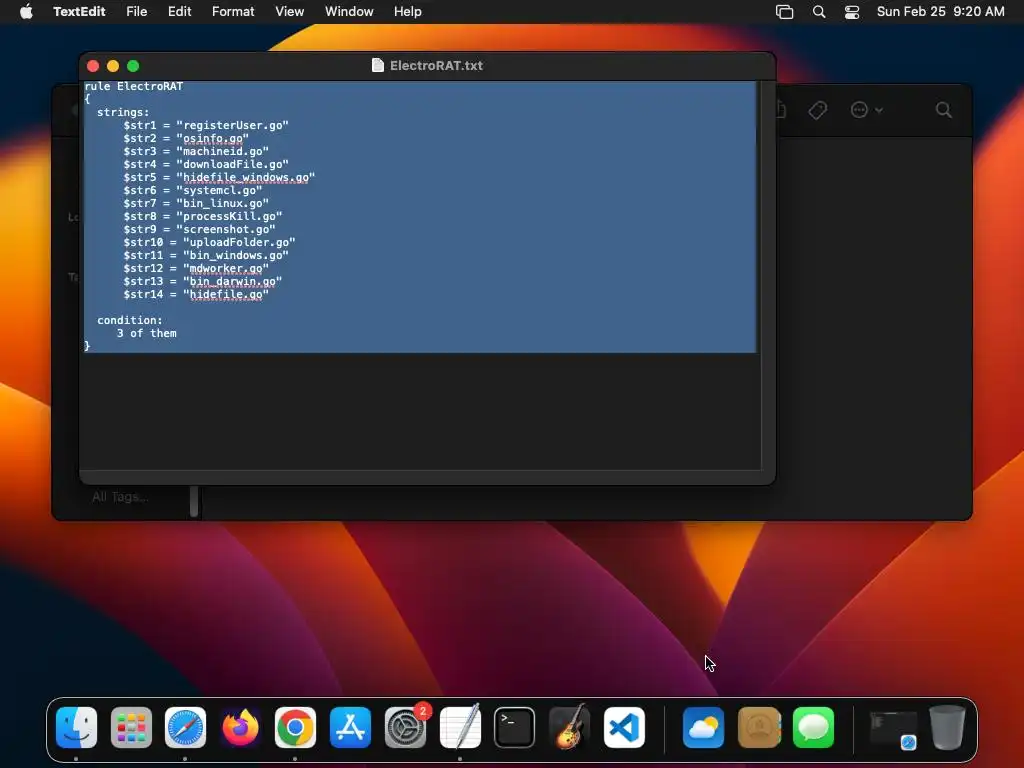Open Finder from the Dock
The height and width of the screenshot is (768, 1024).
point(76,727)
